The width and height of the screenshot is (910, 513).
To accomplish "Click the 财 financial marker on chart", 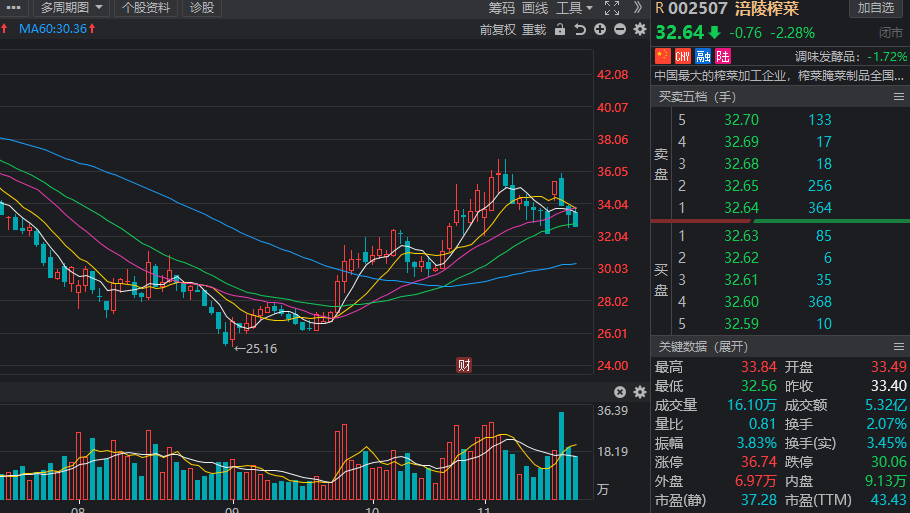I will pyautogui.click(x=464, y=365).
